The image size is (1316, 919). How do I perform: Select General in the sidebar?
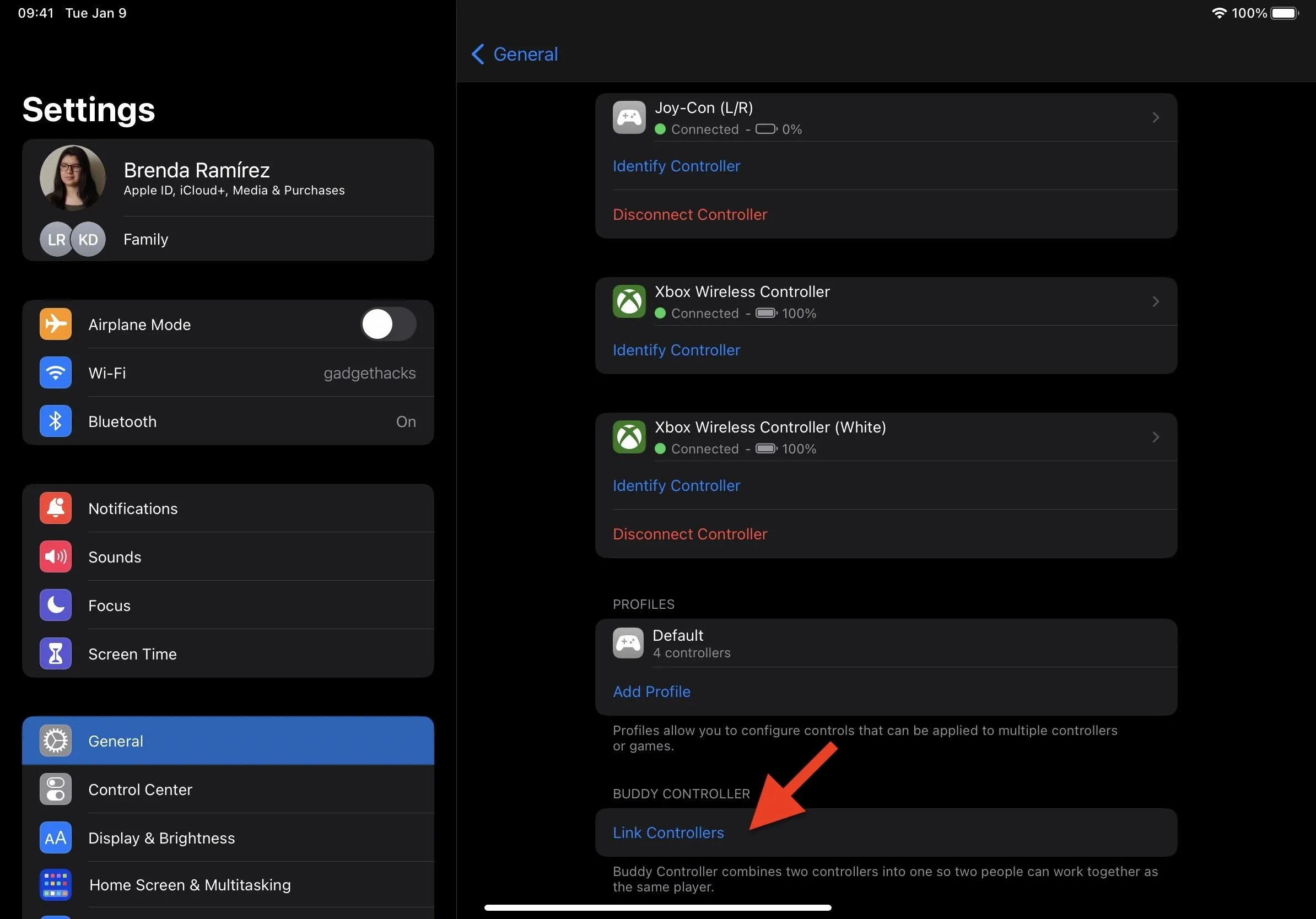pyautogui.click(x=228, y=741)
